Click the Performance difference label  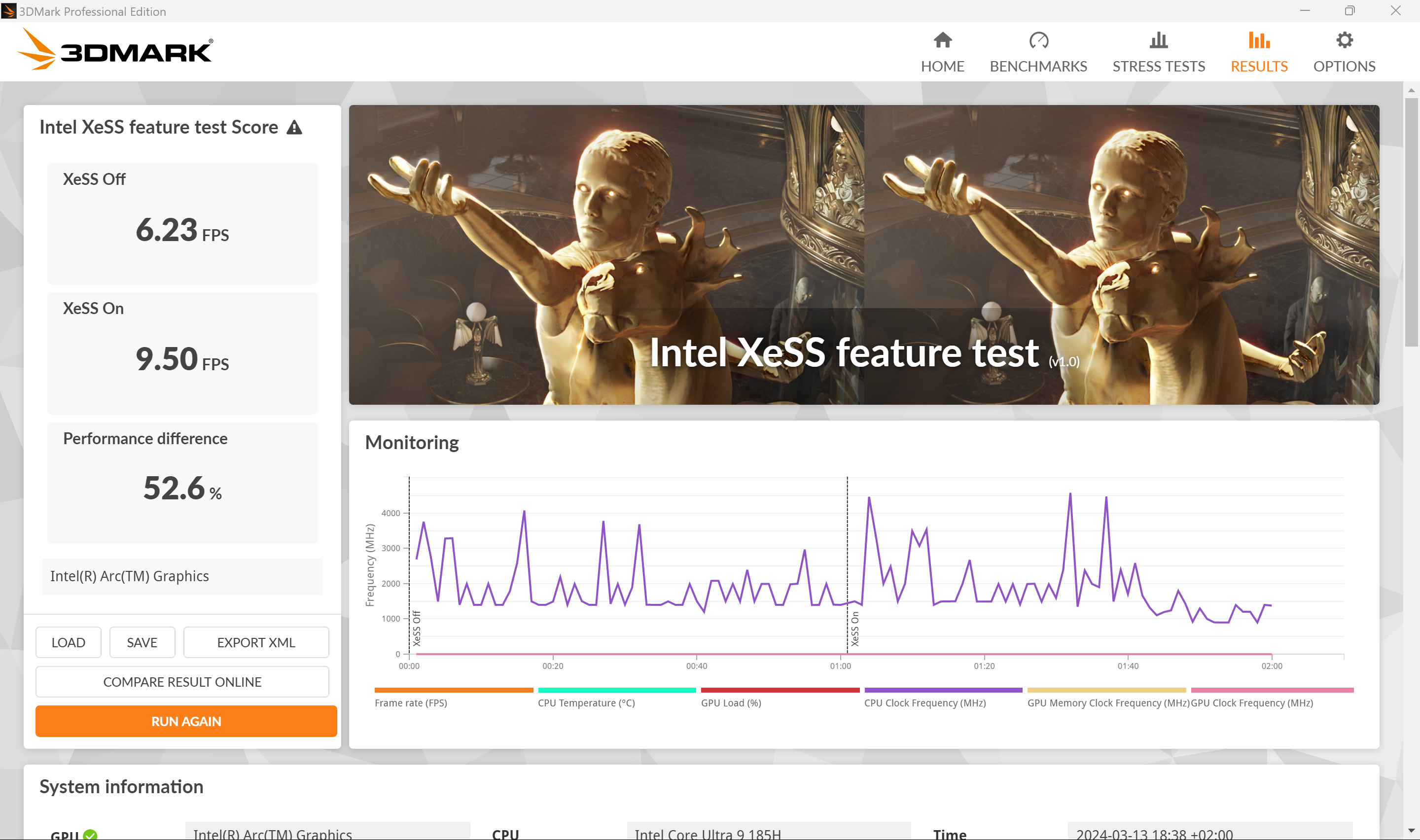[x=145, y=439]
